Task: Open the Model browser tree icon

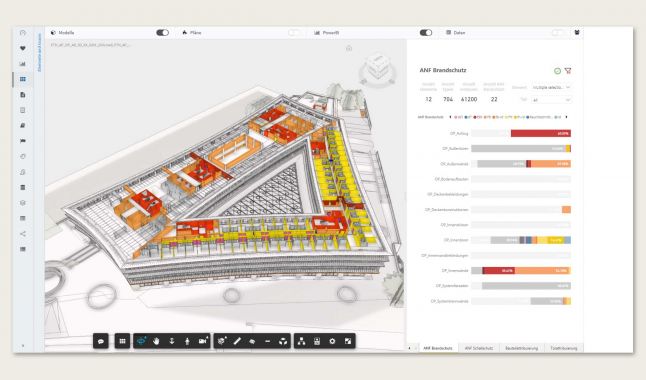Action: point(302,341)
